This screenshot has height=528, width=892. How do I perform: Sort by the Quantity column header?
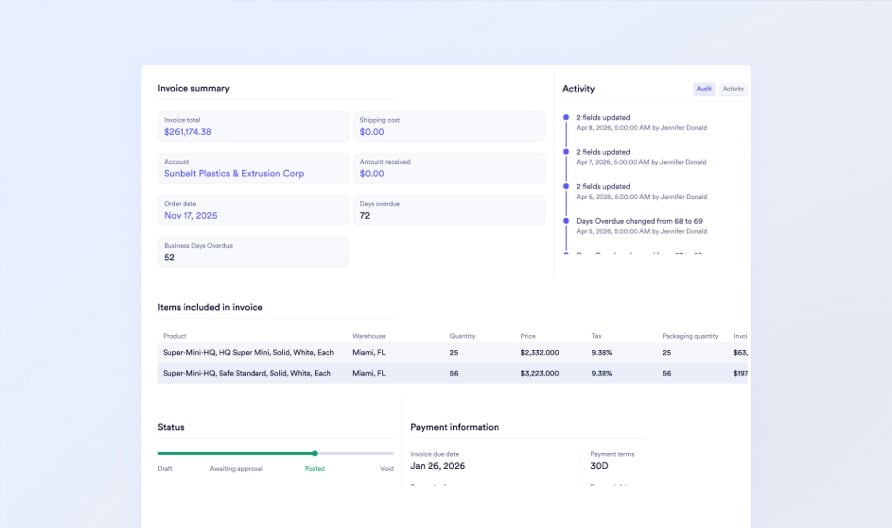pyautogui.click(x=462, y=336)
